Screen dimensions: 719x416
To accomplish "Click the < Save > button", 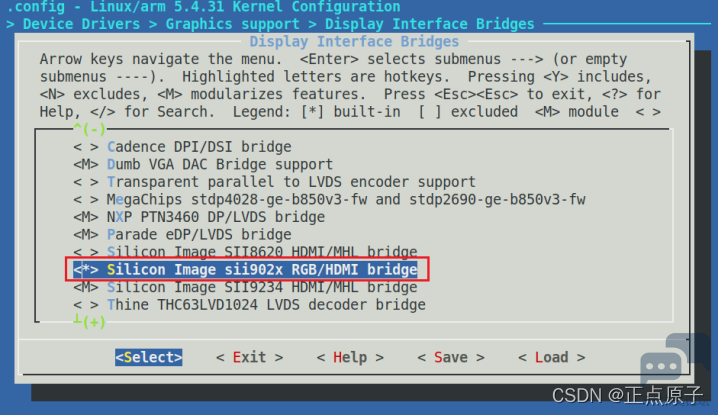I will coord(451,357).
